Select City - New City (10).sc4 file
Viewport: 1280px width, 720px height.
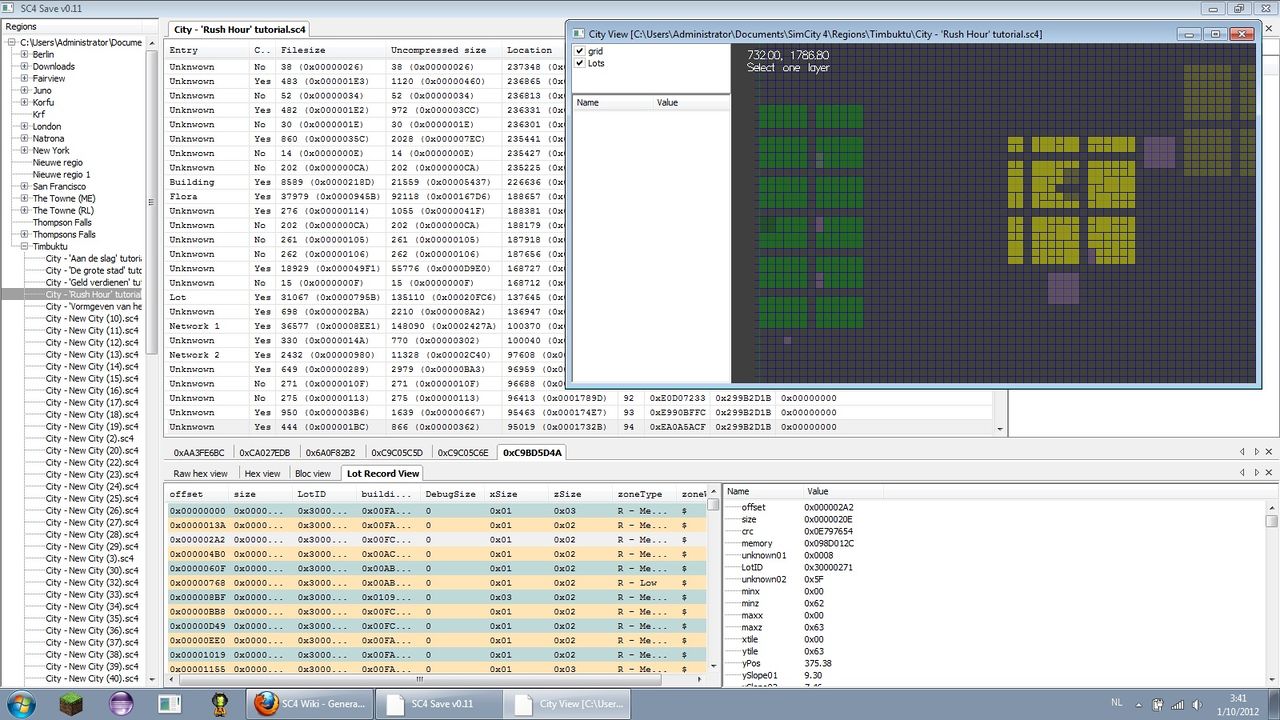91,318
